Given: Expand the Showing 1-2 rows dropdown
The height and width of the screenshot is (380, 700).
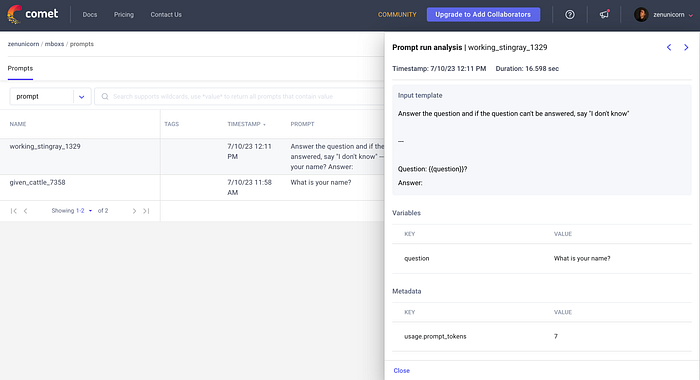Looking at the screenshot, I should 90,211.
